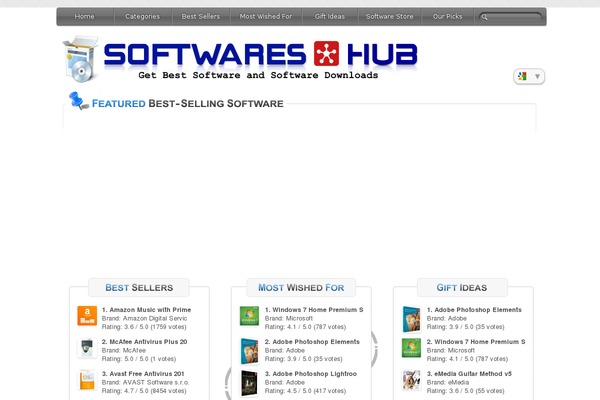Click Photoshop Elements thumbnail in Gift Ideas
The width and height of the screenshot is (600, 400).
411,319
